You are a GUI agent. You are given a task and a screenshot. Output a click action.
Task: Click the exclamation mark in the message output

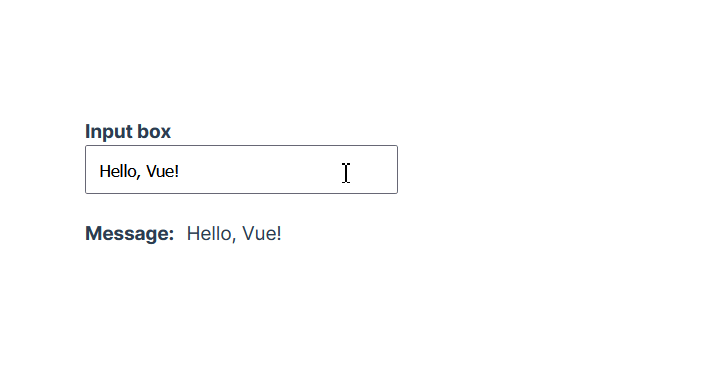click(x=279, y=233)
